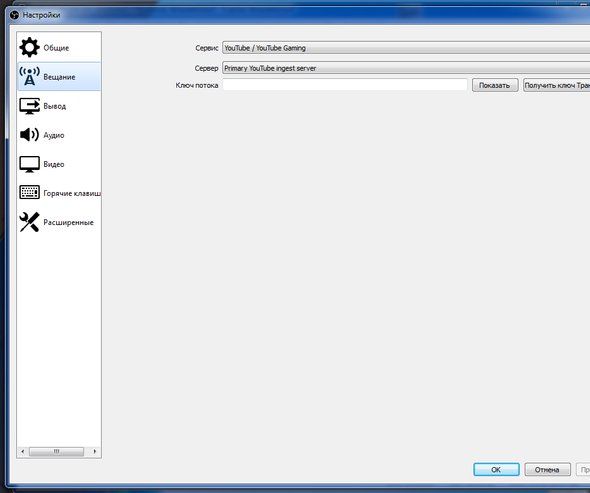Select the broadcast tower Вещание icon
Image resolution: width=590 pixels, height=493 pixels.
[29, 76]
